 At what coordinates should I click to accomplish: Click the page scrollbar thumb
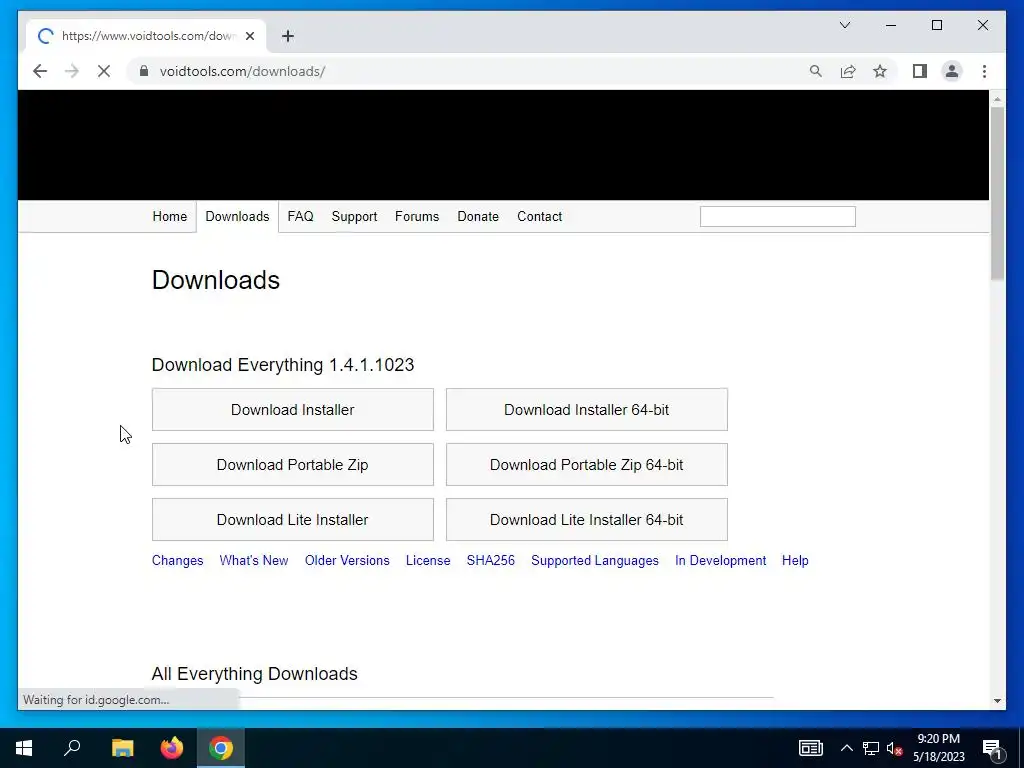coord(997,193)
